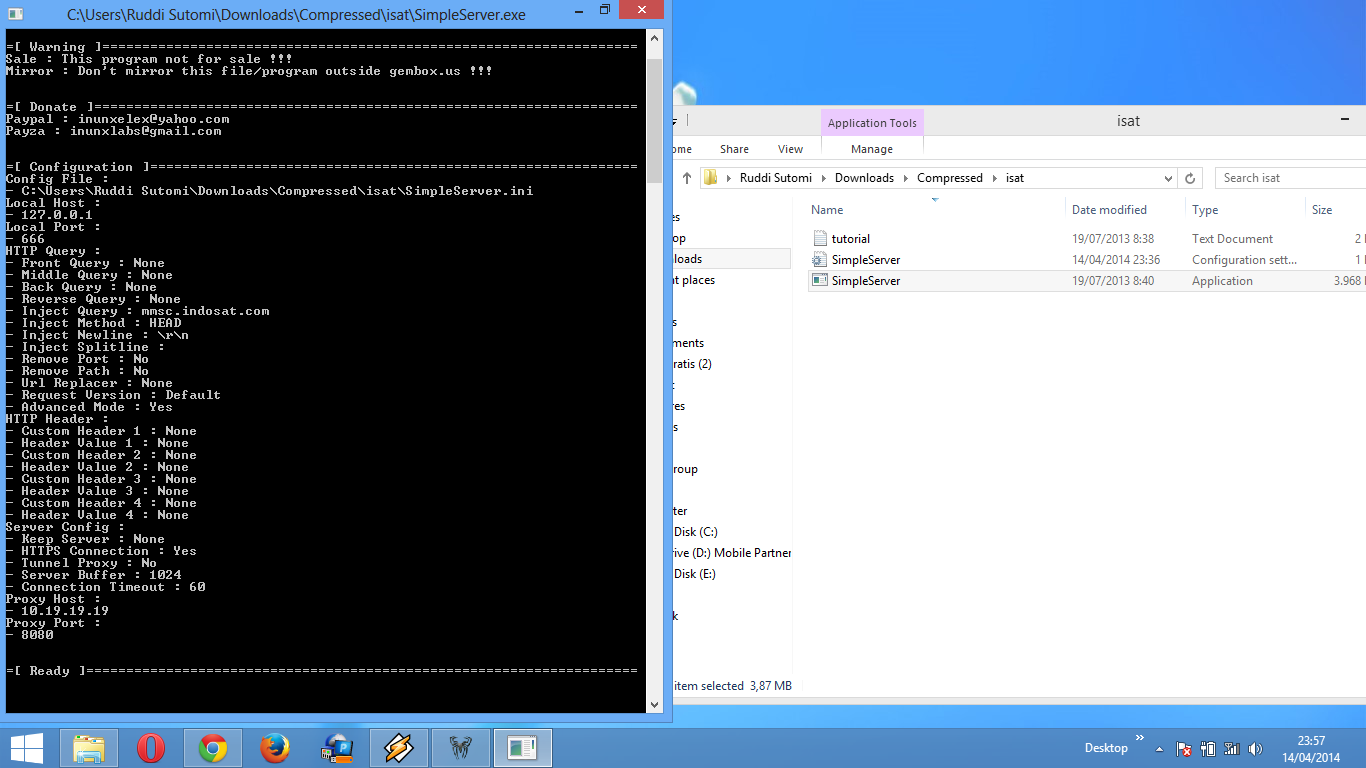Open the spider logo taskbar app

pos(460,748)
